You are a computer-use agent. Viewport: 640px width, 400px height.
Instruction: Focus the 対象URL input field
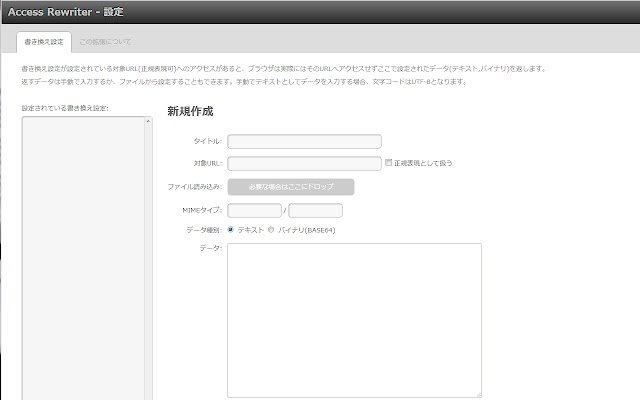[x=304, y=163]
